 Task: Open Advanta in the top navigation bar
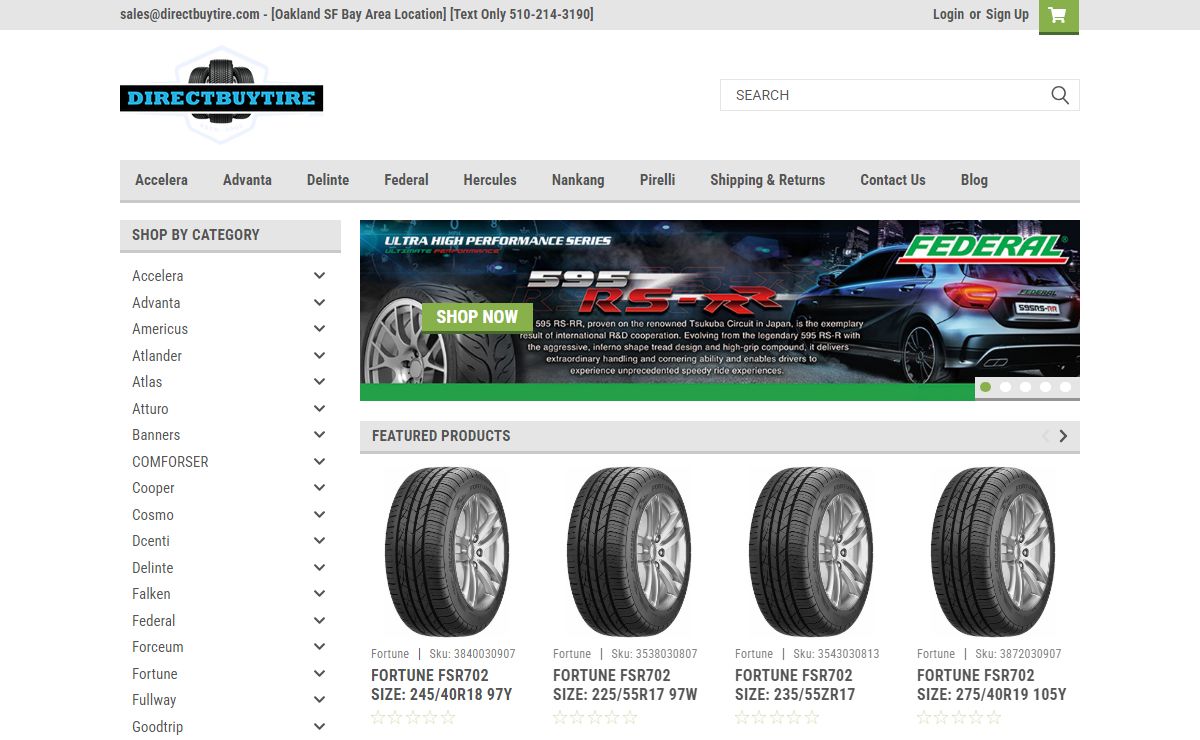[x=247, y=180]
